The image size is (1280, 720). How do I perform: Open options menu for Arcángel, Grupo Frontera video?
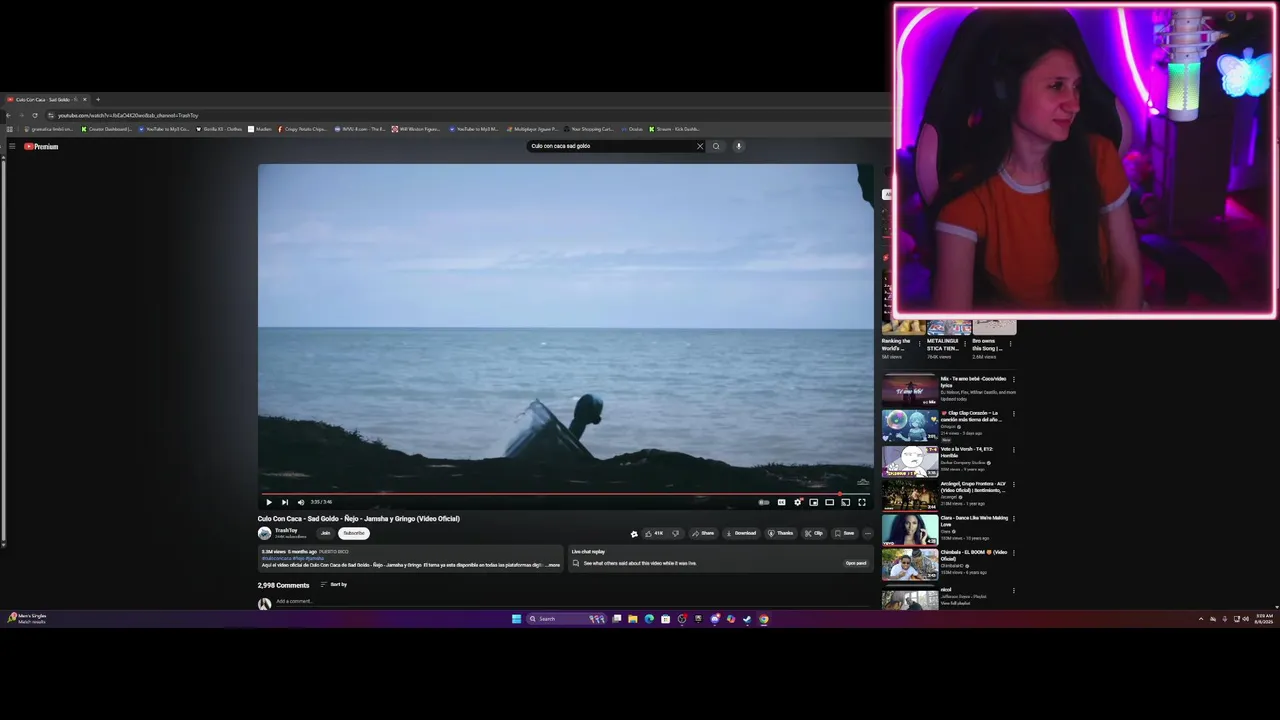[1013, 485]
